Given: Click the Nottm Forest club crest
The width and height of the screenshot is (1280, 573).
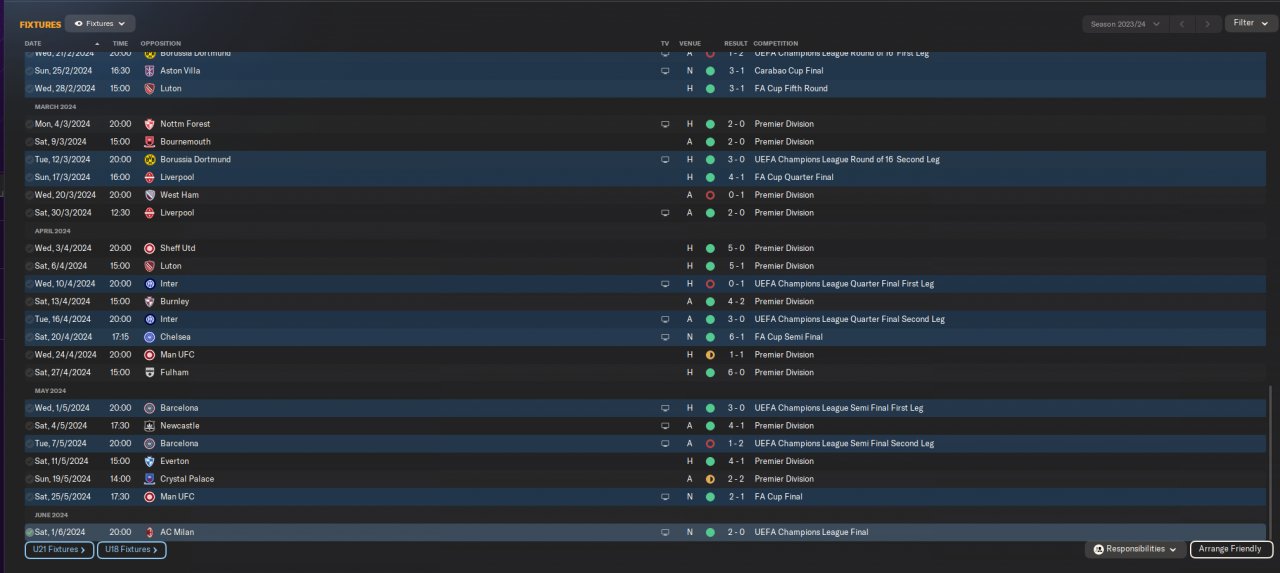Looking at the screenshot, I should tap(149, 124).
